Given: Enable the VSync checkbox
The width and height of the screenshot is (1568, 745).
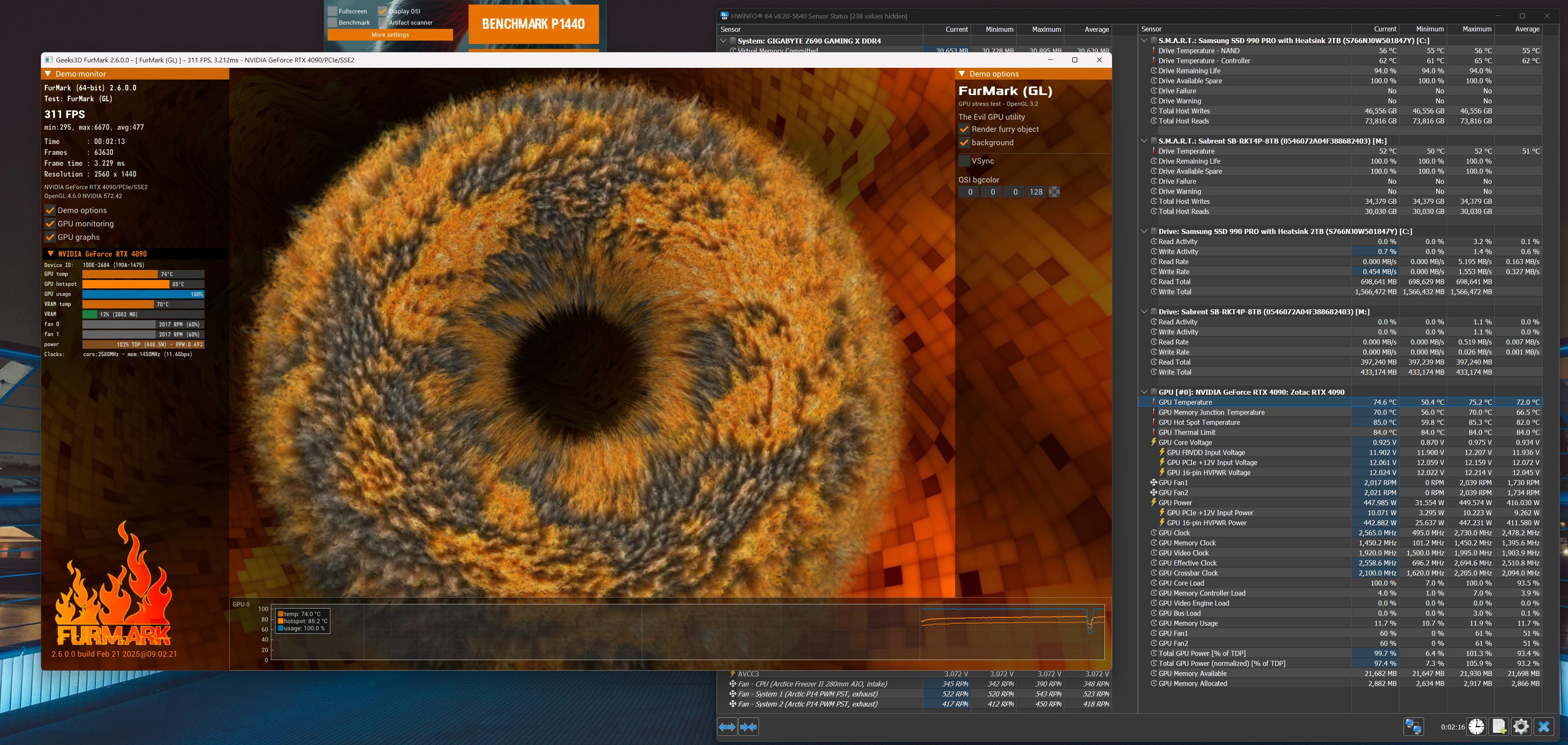Looking at the screenshot, I should tap(964, 161).
